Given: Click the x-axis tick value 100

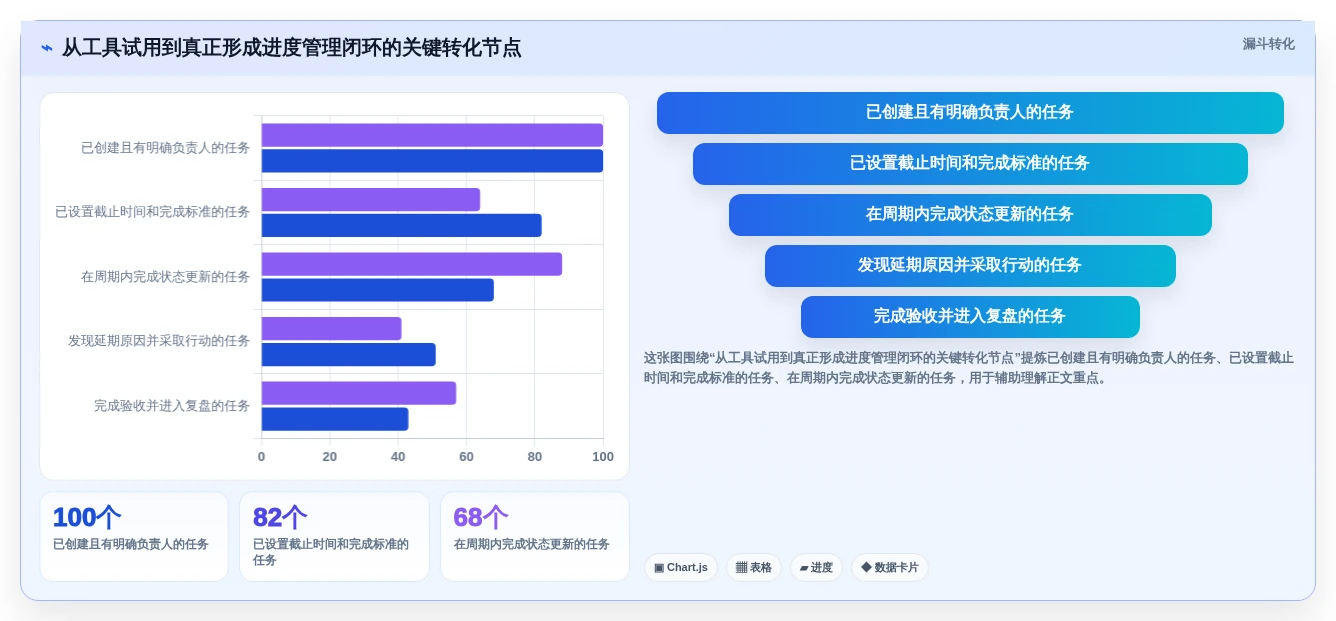Looking at the screenshot, I should [x=603, y=457].
